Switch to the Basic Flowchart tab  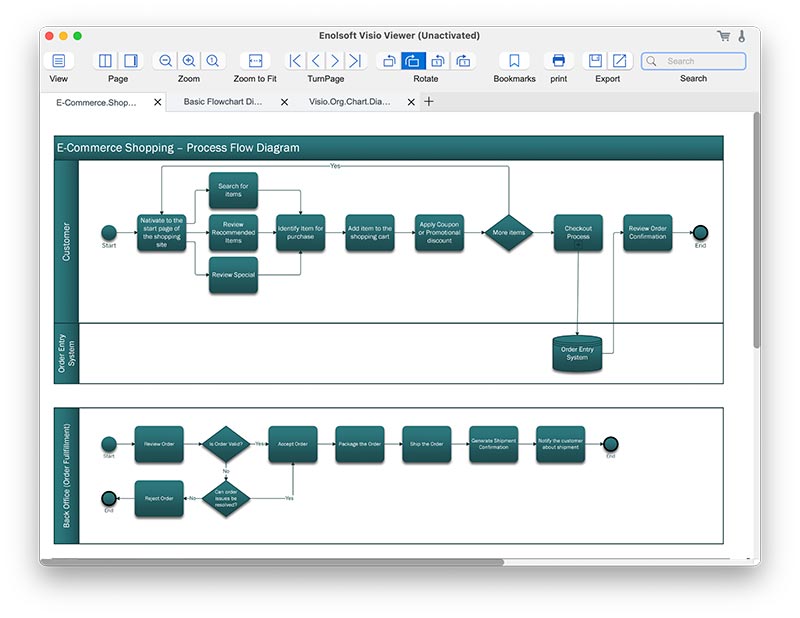(x=223, y=102)
